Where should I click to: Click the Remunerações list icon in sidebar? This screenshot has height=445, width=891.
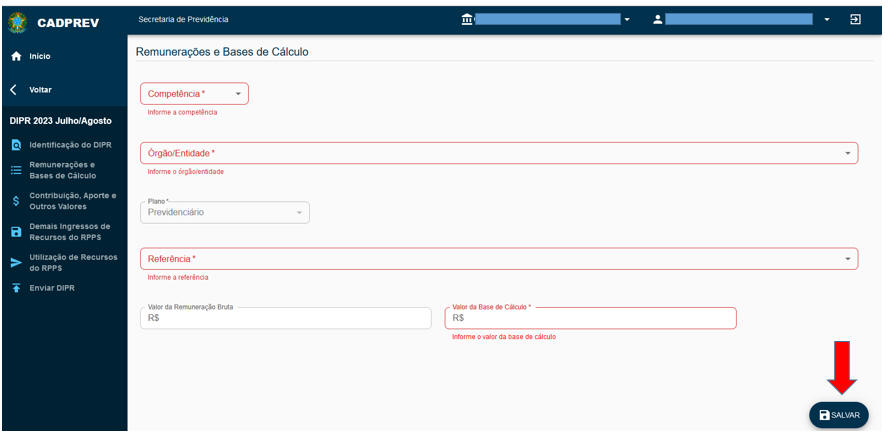(x=16, y=171)
